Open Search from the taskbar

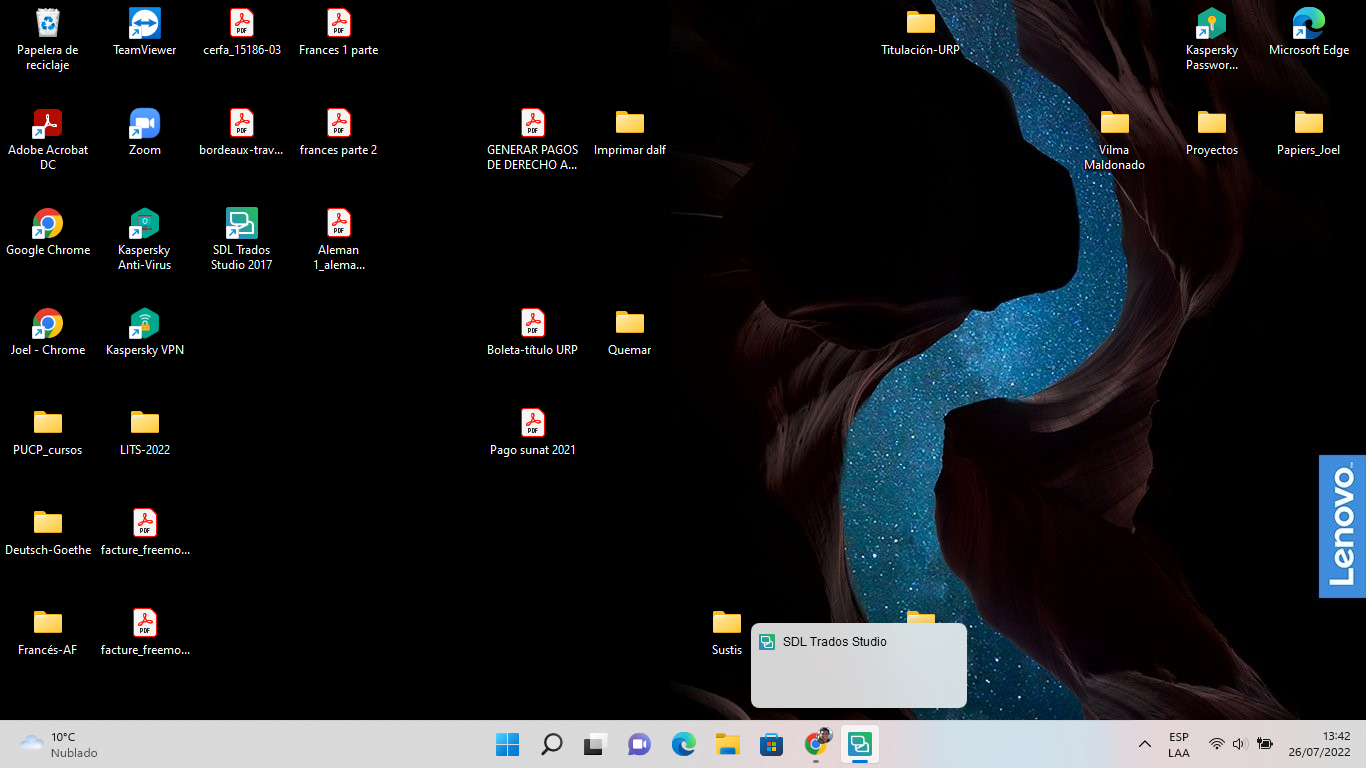[x=551, y=744]
